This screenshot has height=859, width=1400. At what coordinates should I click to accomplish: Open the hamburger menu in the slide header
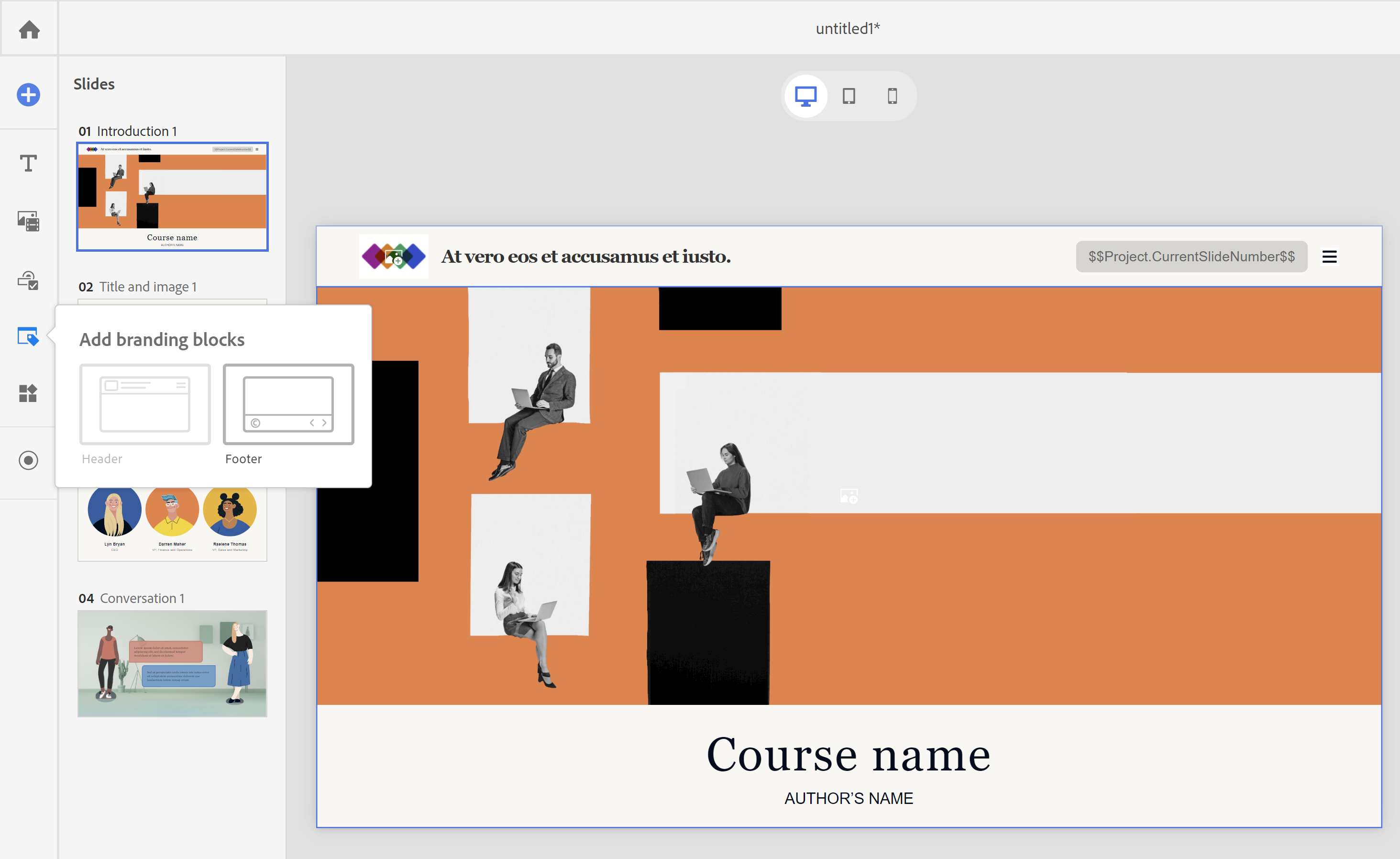coord(1329,257)
